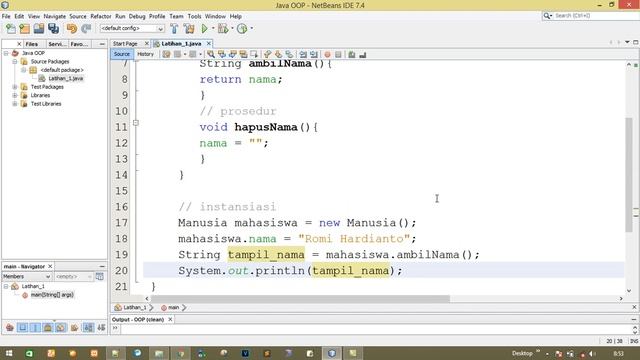Click the Find Next Occurrence icon
Screen dimensions: 640x360
click(x=233, y=54)
